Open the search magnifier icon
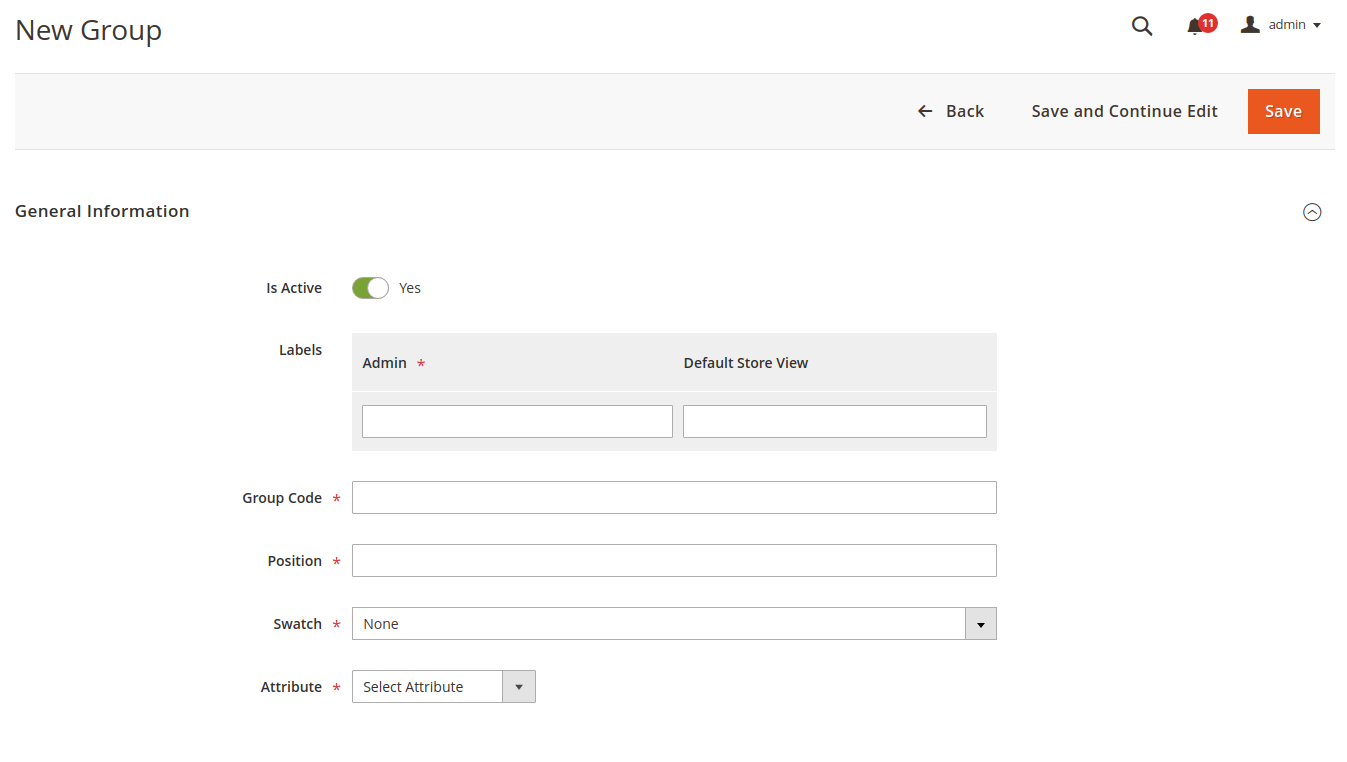Screen dimensions: 1347x762 coord(1141,26)
